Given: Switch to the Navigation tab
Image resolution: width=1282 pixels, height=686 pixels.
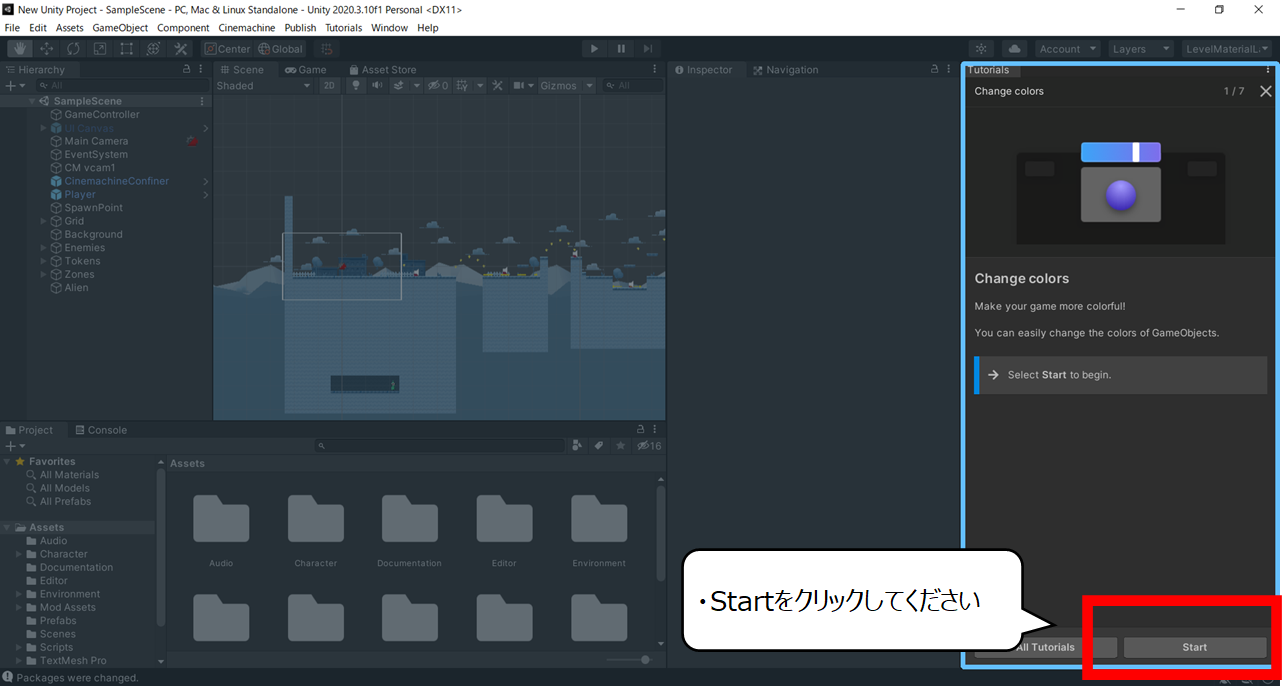Looking at the screenshot, I should tap(785, 70).
